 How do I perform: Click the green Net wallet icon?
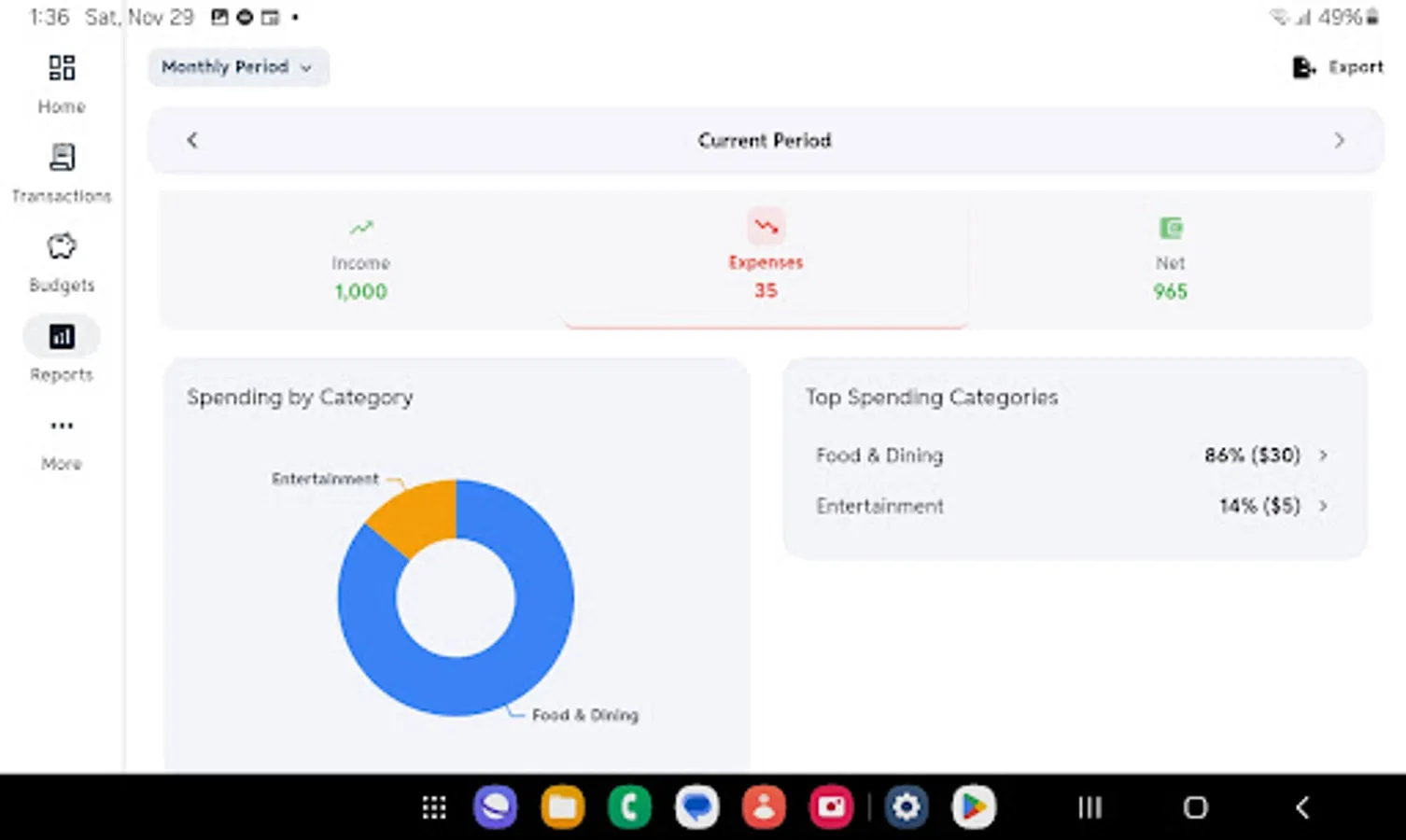tap(1170, 227)
